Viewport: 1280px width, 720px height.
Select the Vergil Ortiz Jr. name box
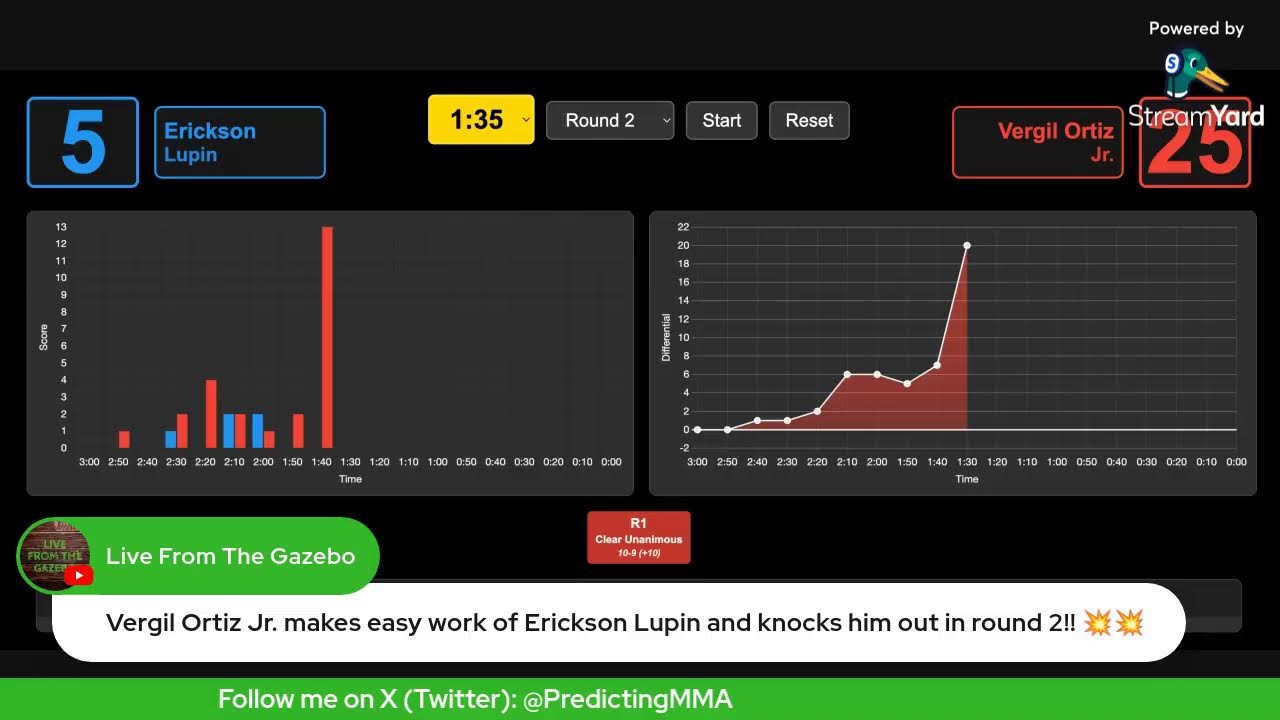point(1039,142)
